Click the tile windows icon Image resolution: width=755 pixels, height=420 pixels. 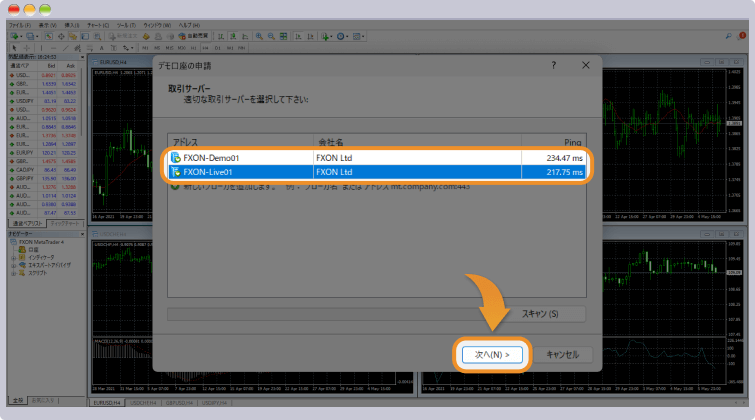(x=284, y=36)
